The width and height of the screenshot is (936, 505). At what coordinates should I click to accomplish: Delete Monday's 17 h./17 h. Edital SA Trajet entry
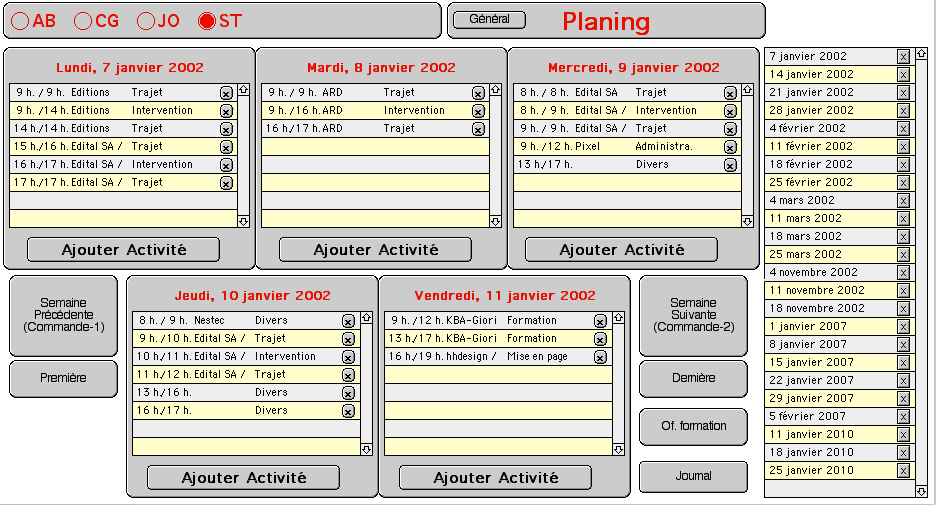226,183
